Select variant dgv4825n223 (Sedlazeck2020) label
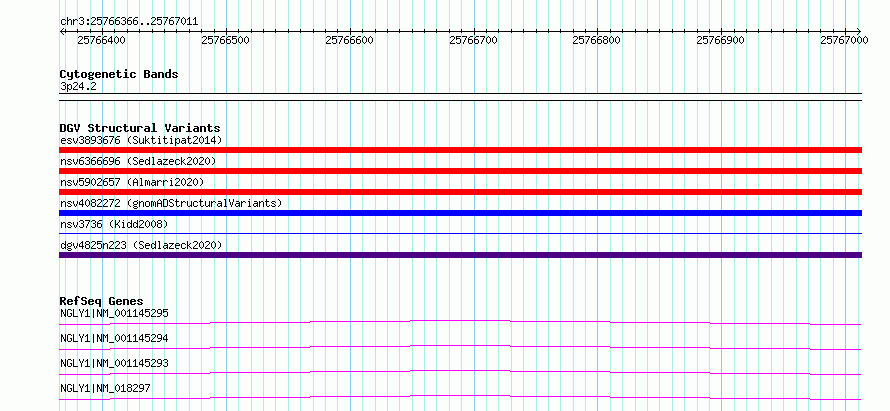The width and height of the screenshot is (890, 411). tap(141, 245)
